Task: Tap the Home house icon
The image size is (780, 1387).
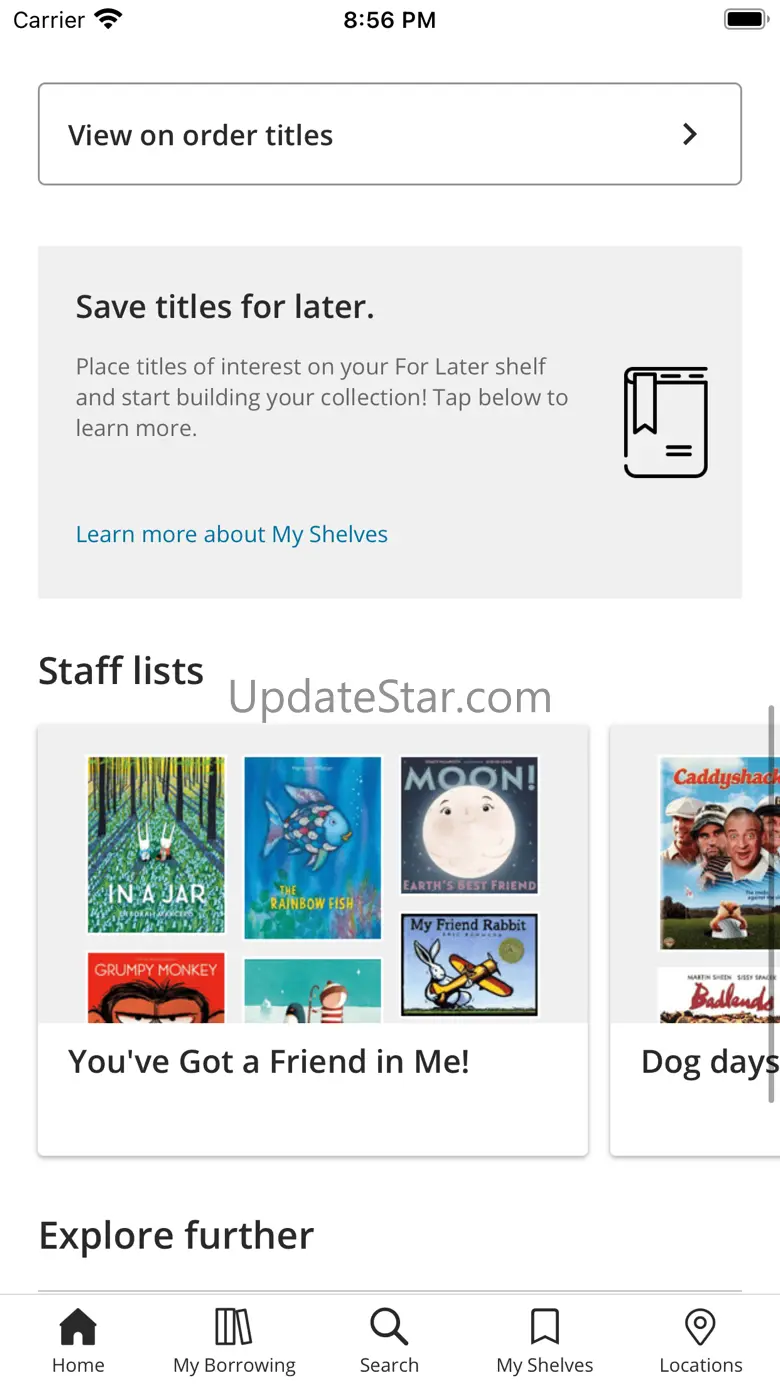Action: pos(78,1328)
